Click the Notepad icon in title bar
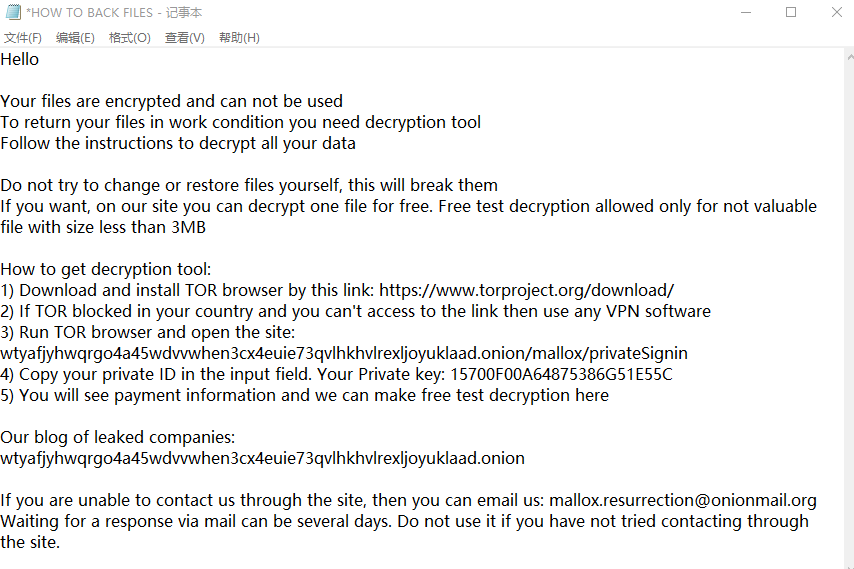Image resolution: width=854 pixels, height=569 pixels. pyautogui.click(x=13, y=12)
